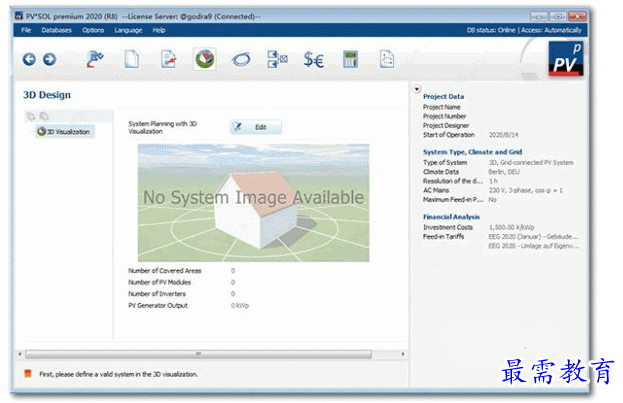Click the Number of Covered Areas label

click(x=164, y=271)
